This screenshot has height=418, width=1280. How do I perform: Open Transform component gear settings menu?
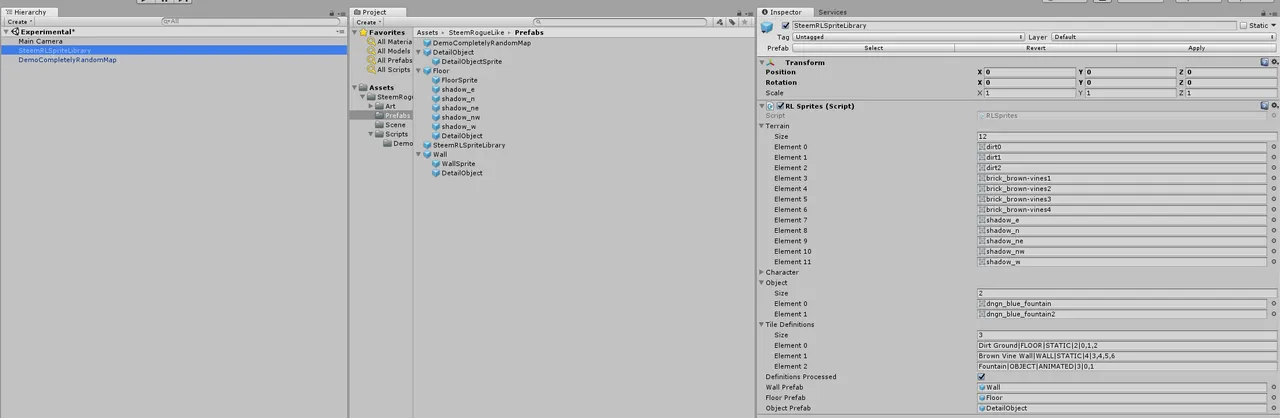coord(1274,62)
